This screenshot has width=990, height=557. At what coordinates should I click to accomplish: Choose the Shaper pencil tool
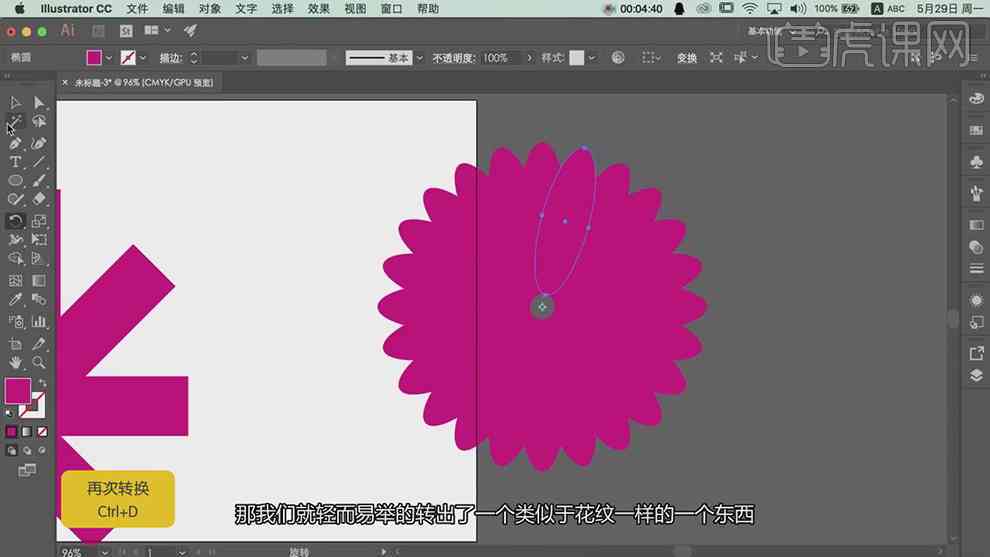(15, 199)
